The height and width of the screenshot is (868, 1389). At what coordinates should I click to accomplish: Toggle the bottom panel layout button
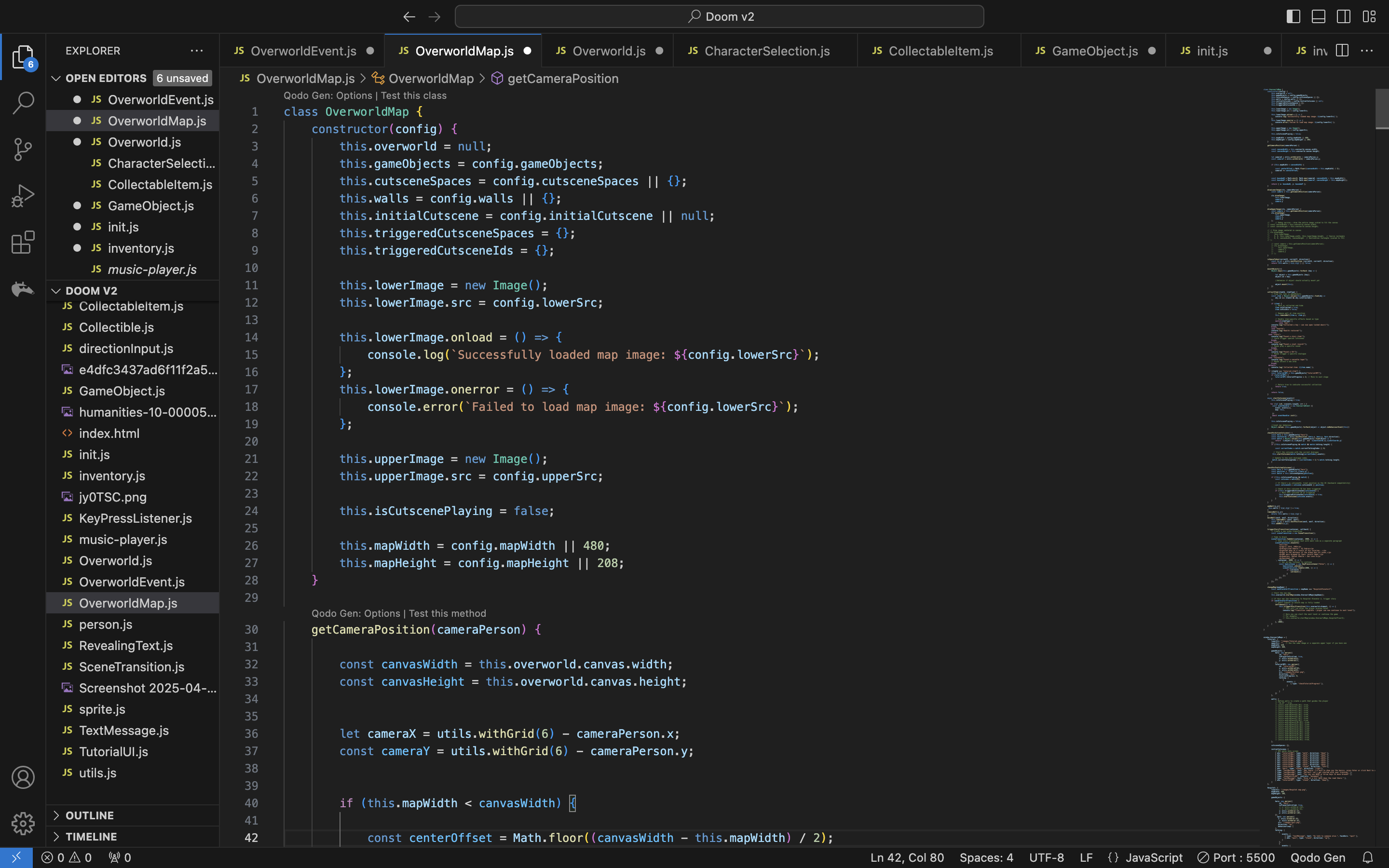click(1319, 17)
